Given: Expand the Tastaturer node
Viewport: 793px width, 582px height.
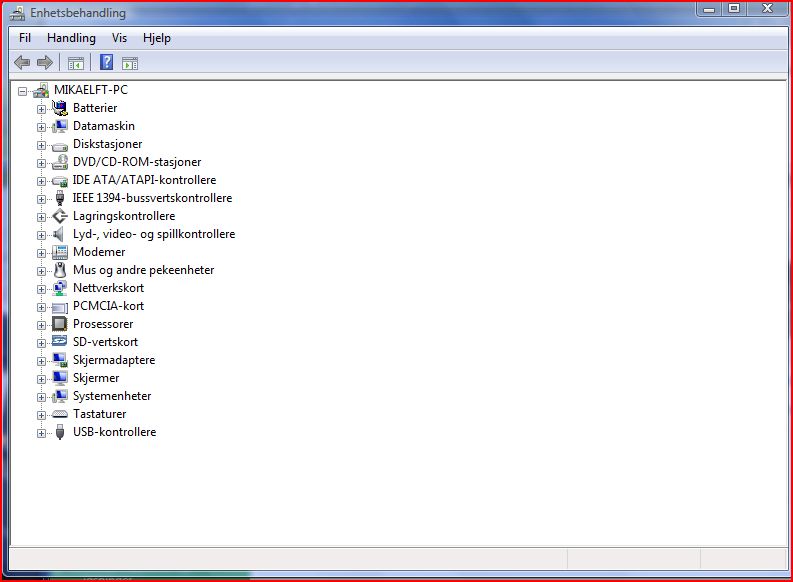Looking at the screenshot, I should [x=41, y=415].
